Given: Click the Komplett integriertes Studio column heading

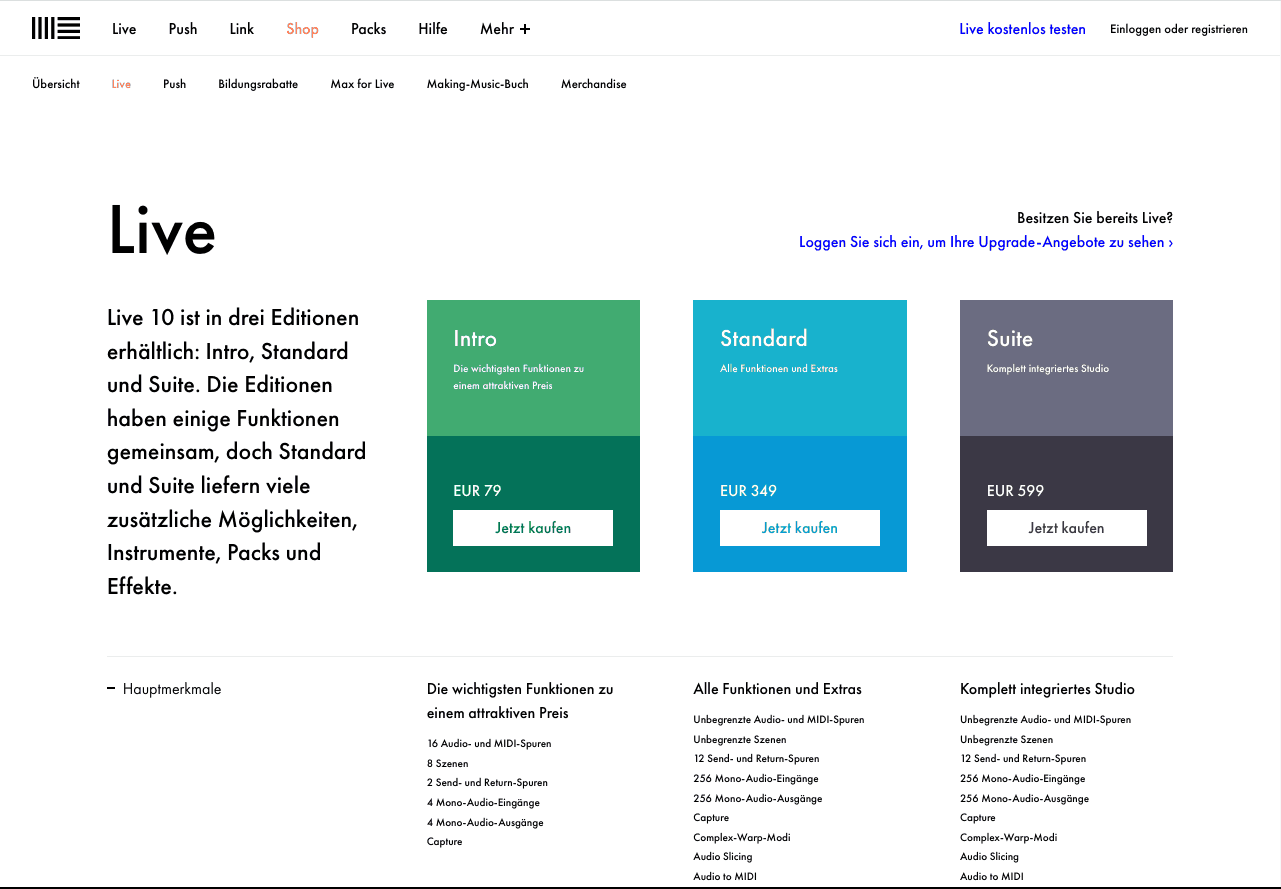Looking at the screenshot, I should coord(1047,689).
